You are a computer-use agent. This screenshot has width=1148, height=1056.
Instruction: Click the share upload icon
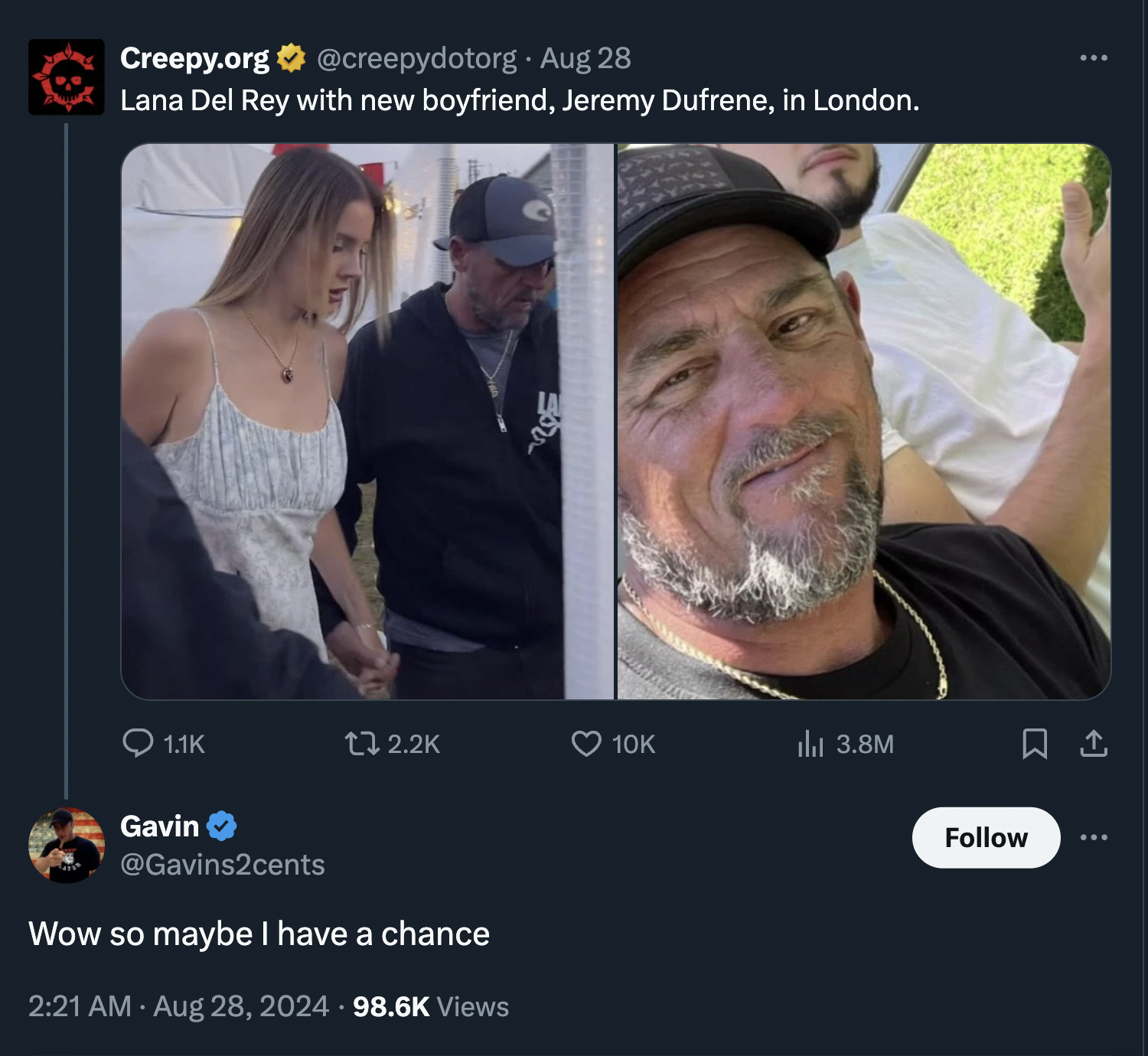coord(1094,743)
